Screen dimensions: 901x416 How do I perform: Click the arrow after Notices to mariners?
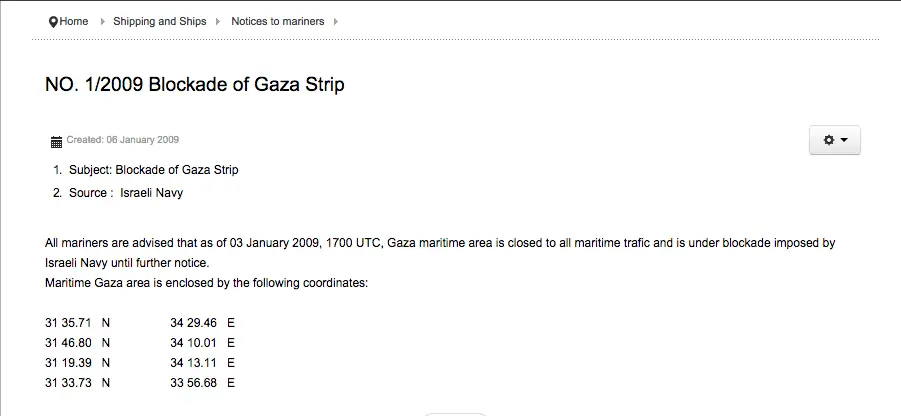click(x=336, y=21)
